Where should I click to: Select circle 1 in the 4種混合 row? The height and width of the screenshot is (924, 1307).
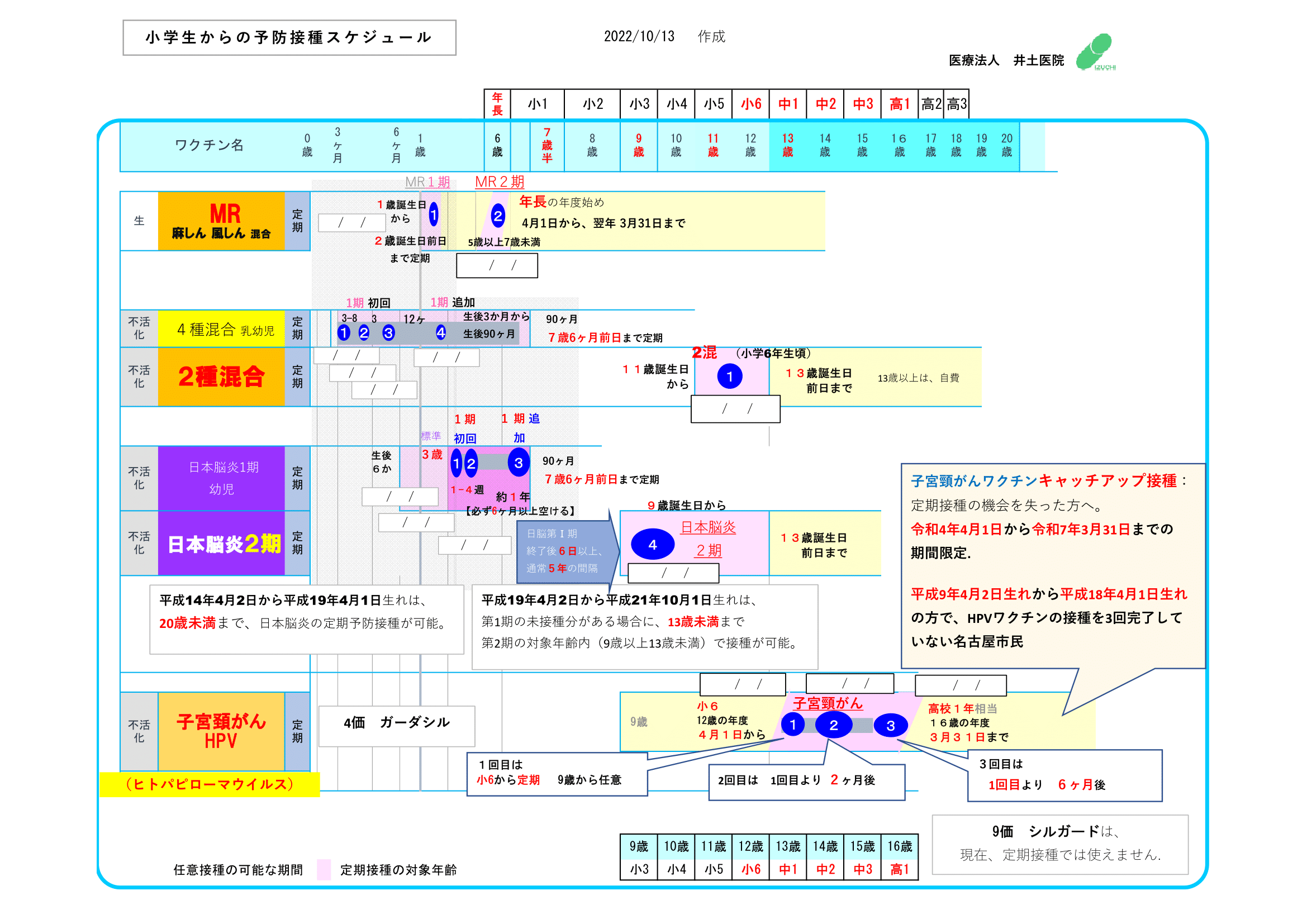click(344, 333)
